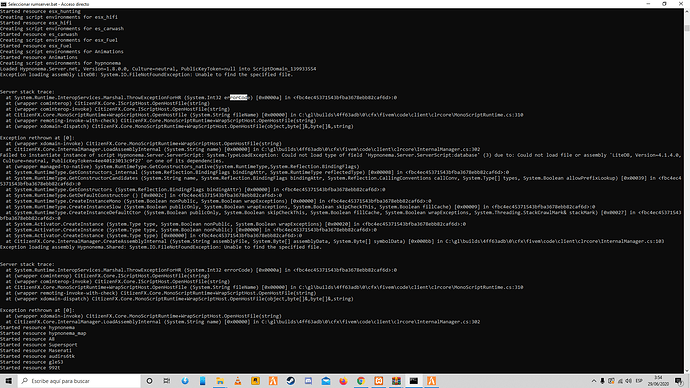Click the console vertical scrollbar thumb
Image resolution: width=690 pixels, height=388 pixels.
(686, 28)
